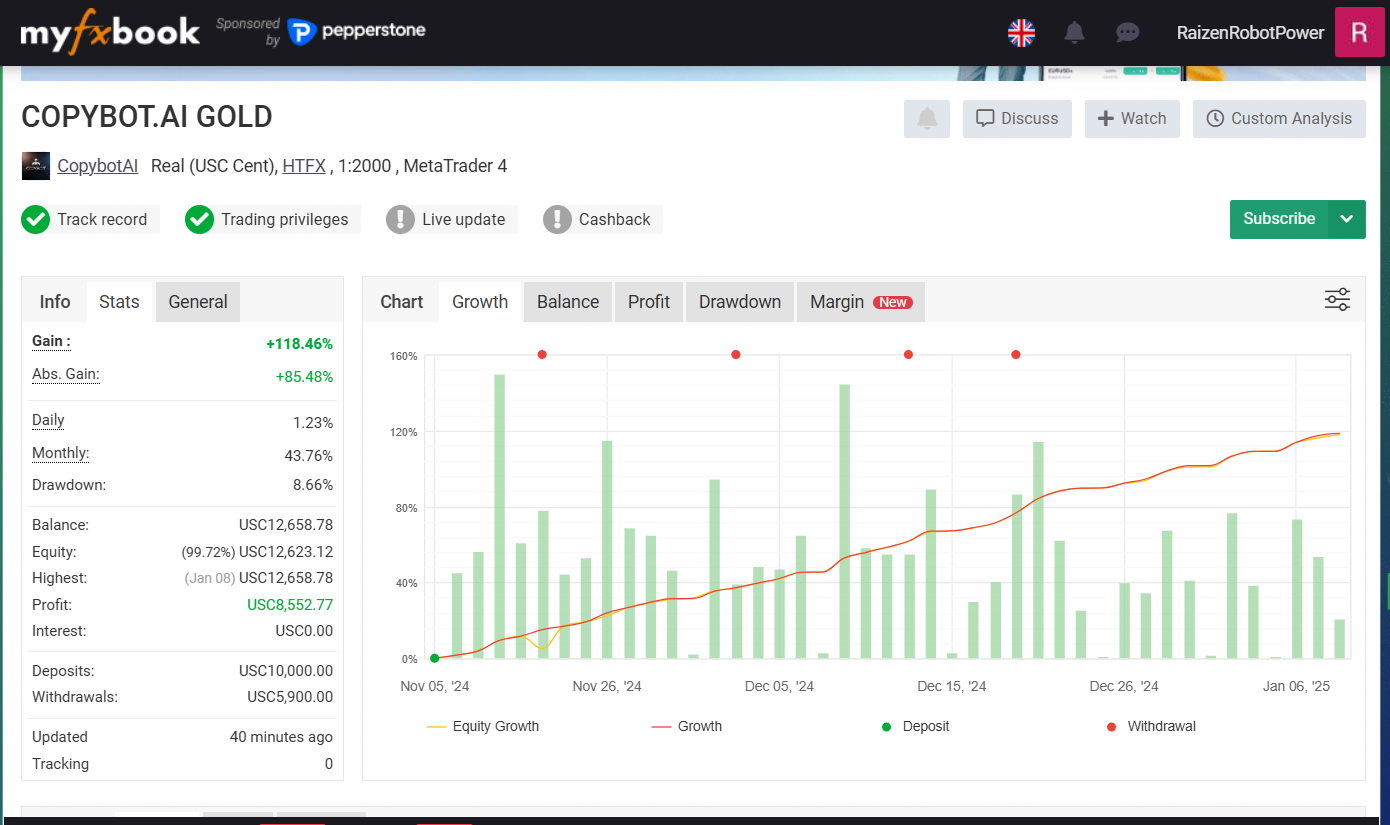
Task: Open the R user avatar menu
Action: coord(1360,32)
